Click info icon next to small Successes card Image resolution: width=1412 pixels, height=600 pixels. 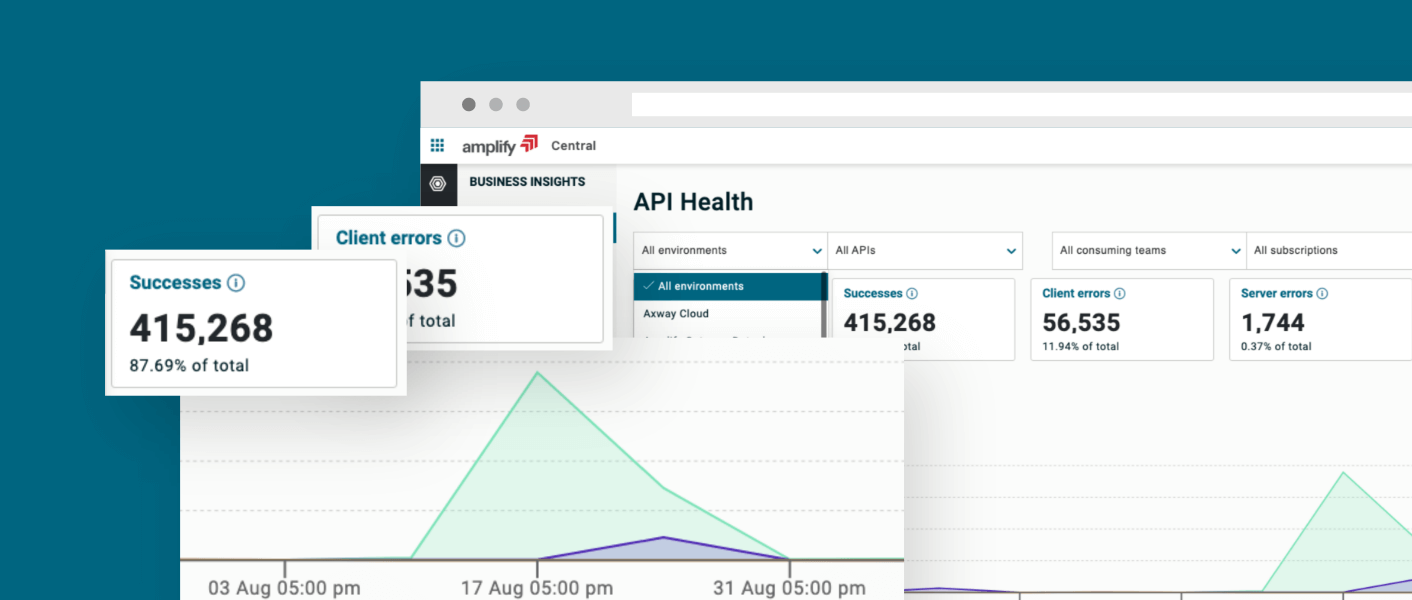click(911, 294)
